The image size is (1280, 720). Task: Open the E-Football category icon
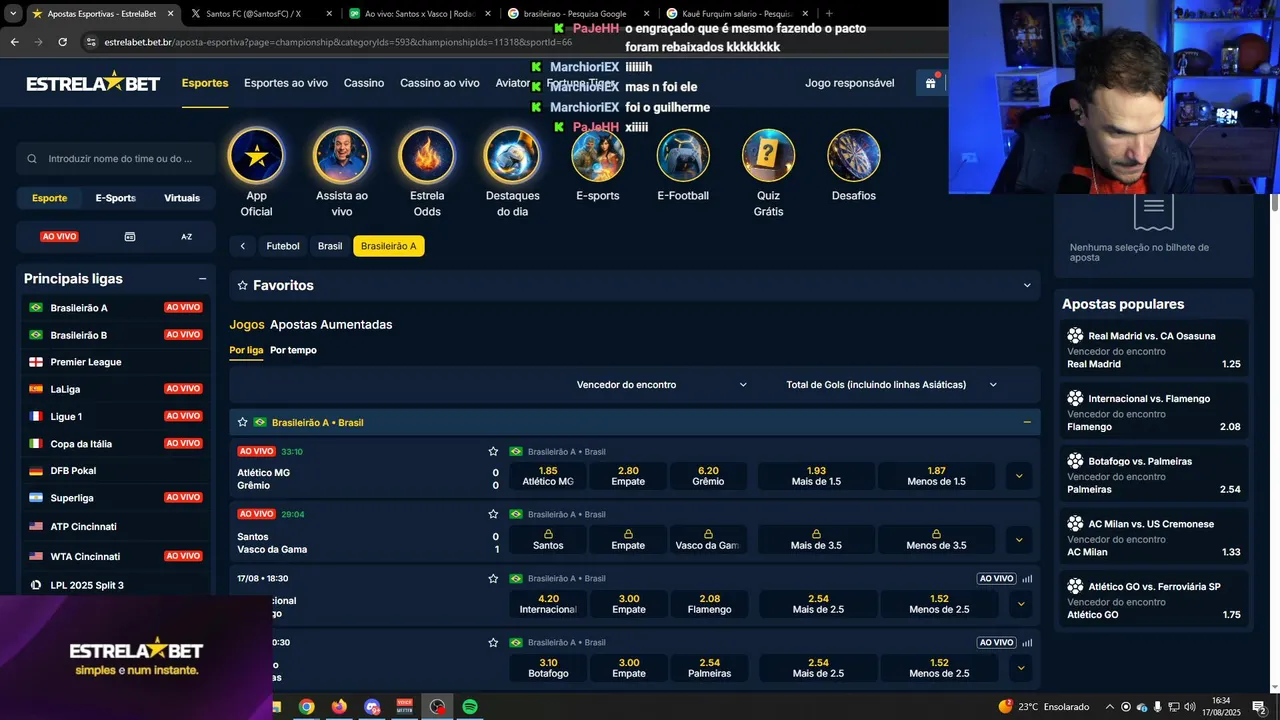tap(683, 155)
